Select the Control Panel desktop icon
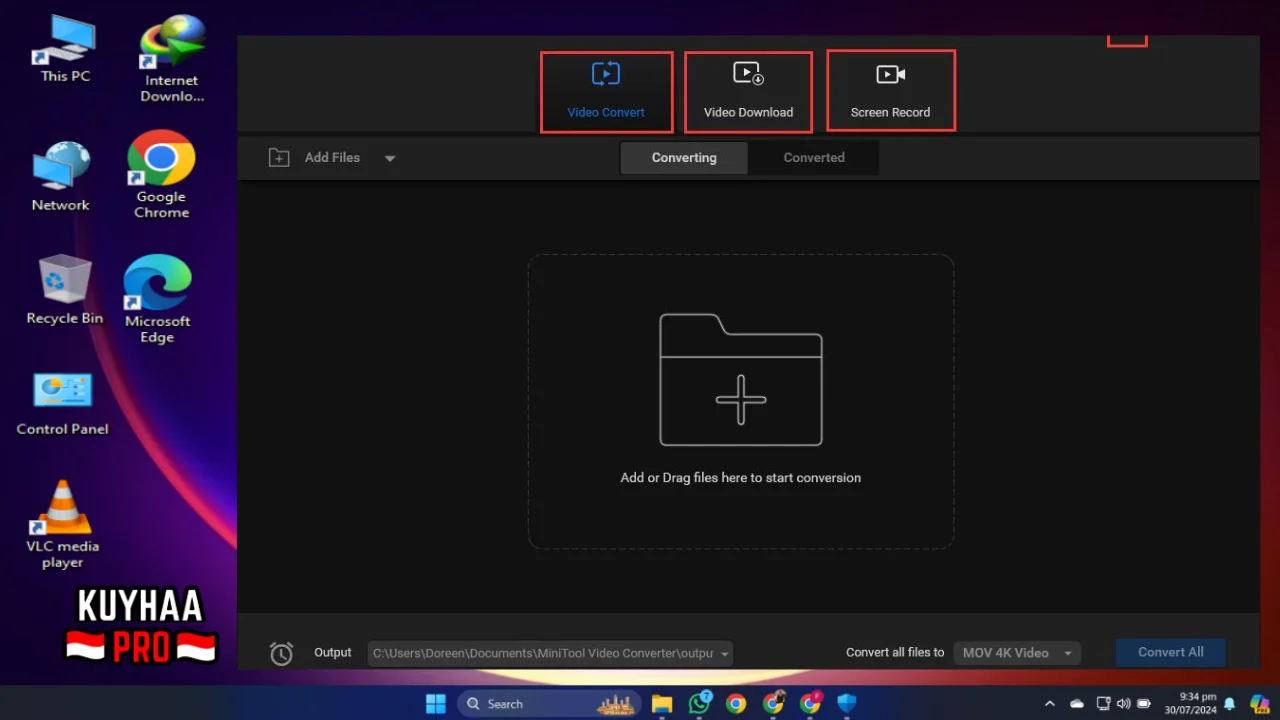This screenshot has width=1280, height=720. click(62, 404)
